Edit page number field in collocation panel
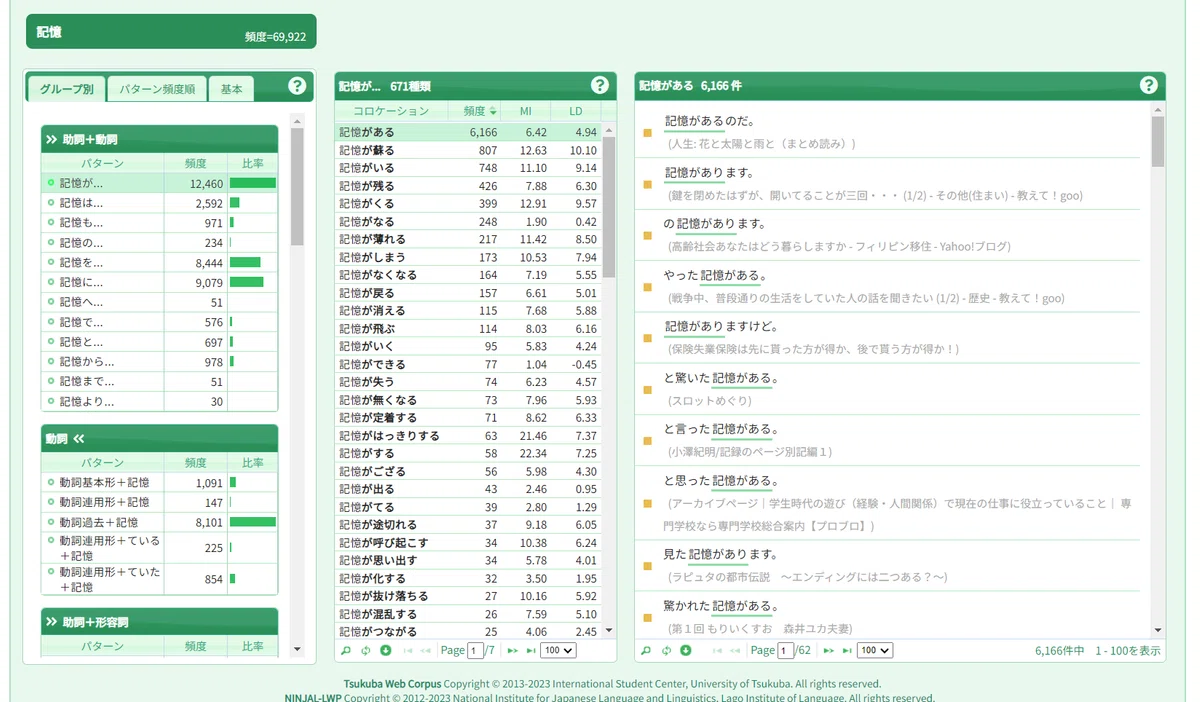 point(476,650)
